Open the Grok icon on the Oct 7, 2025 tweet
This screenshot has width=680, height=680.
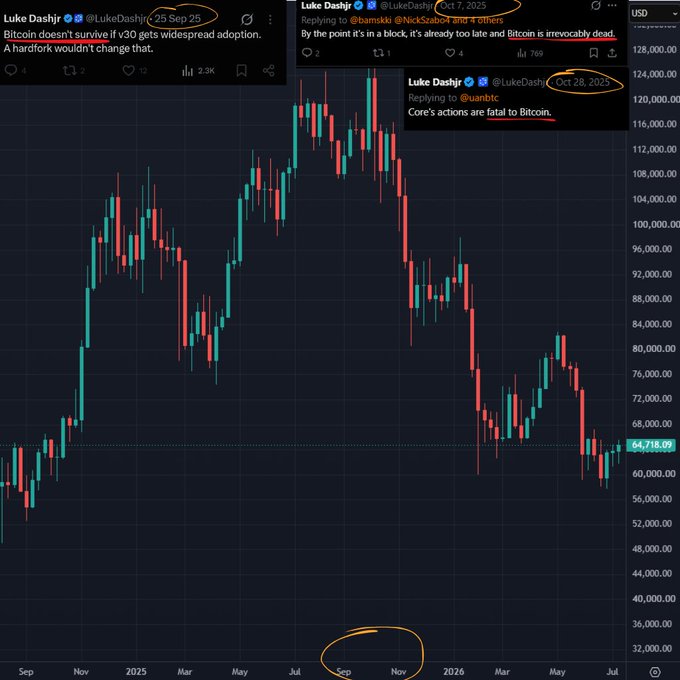tap(596, 5)
